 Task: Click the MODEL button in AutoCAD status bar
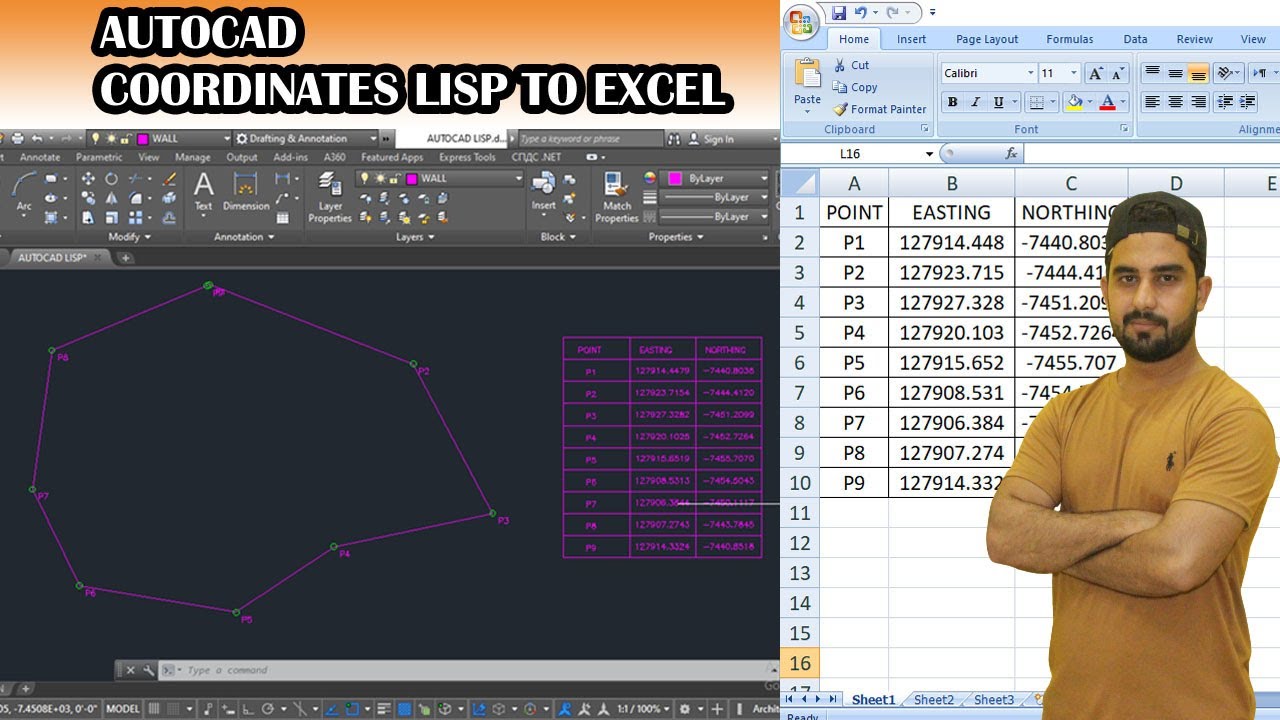[123, 709]
